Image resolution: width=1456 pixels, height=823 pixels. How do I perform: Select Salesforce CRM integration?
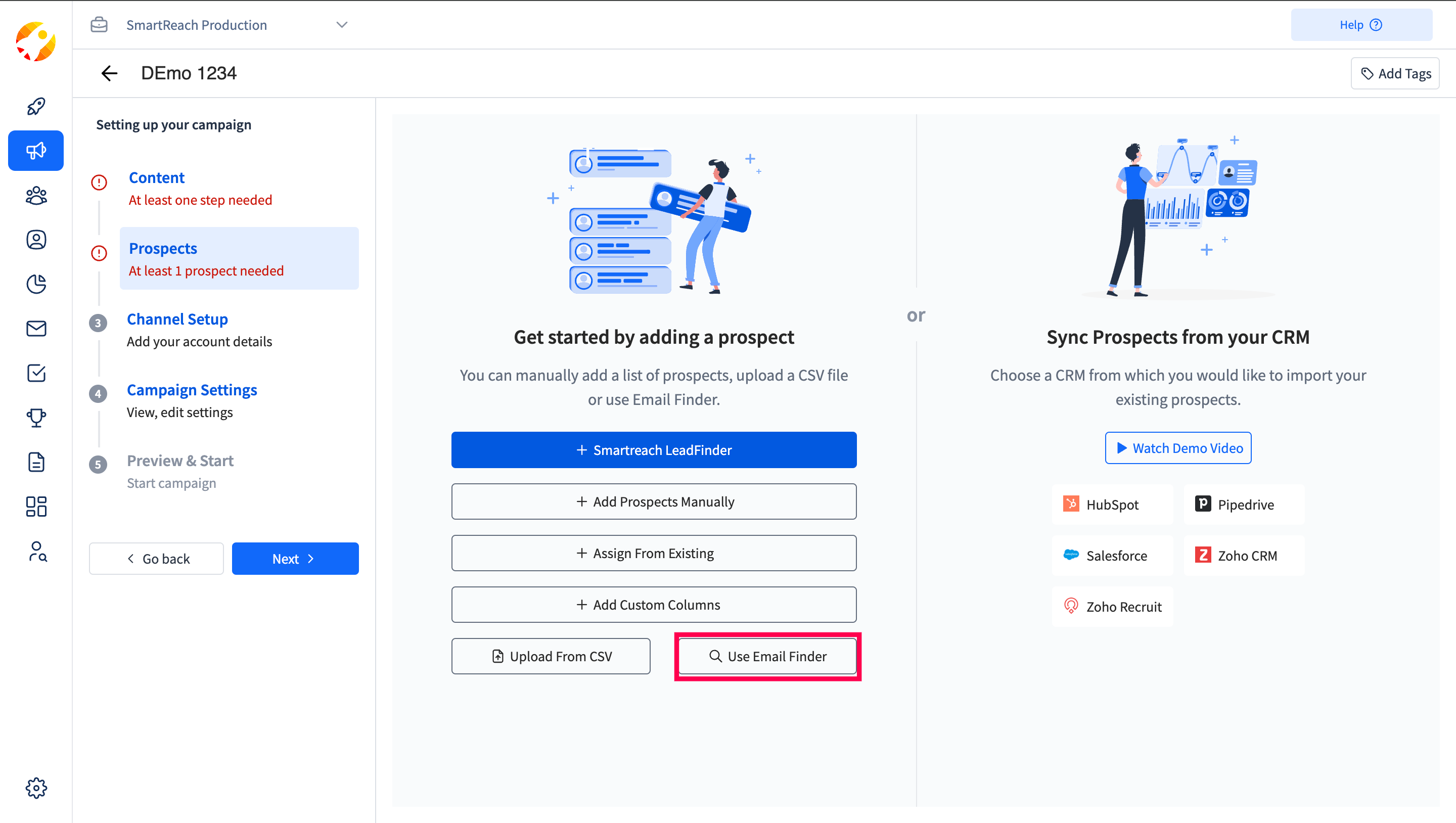[1112, 555]
